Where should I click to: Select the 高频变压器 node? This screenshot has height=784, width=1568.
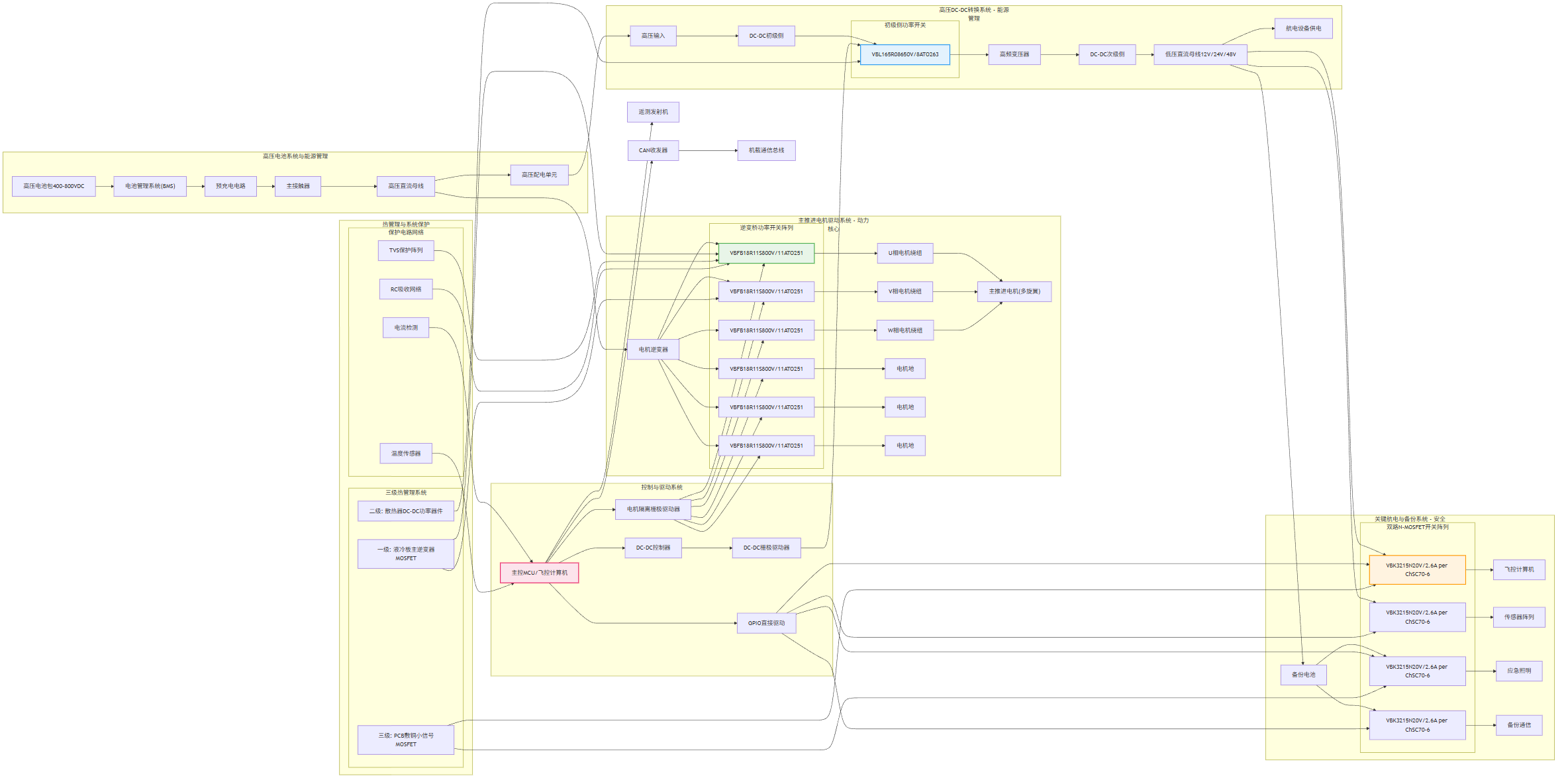pos(1014,54)
